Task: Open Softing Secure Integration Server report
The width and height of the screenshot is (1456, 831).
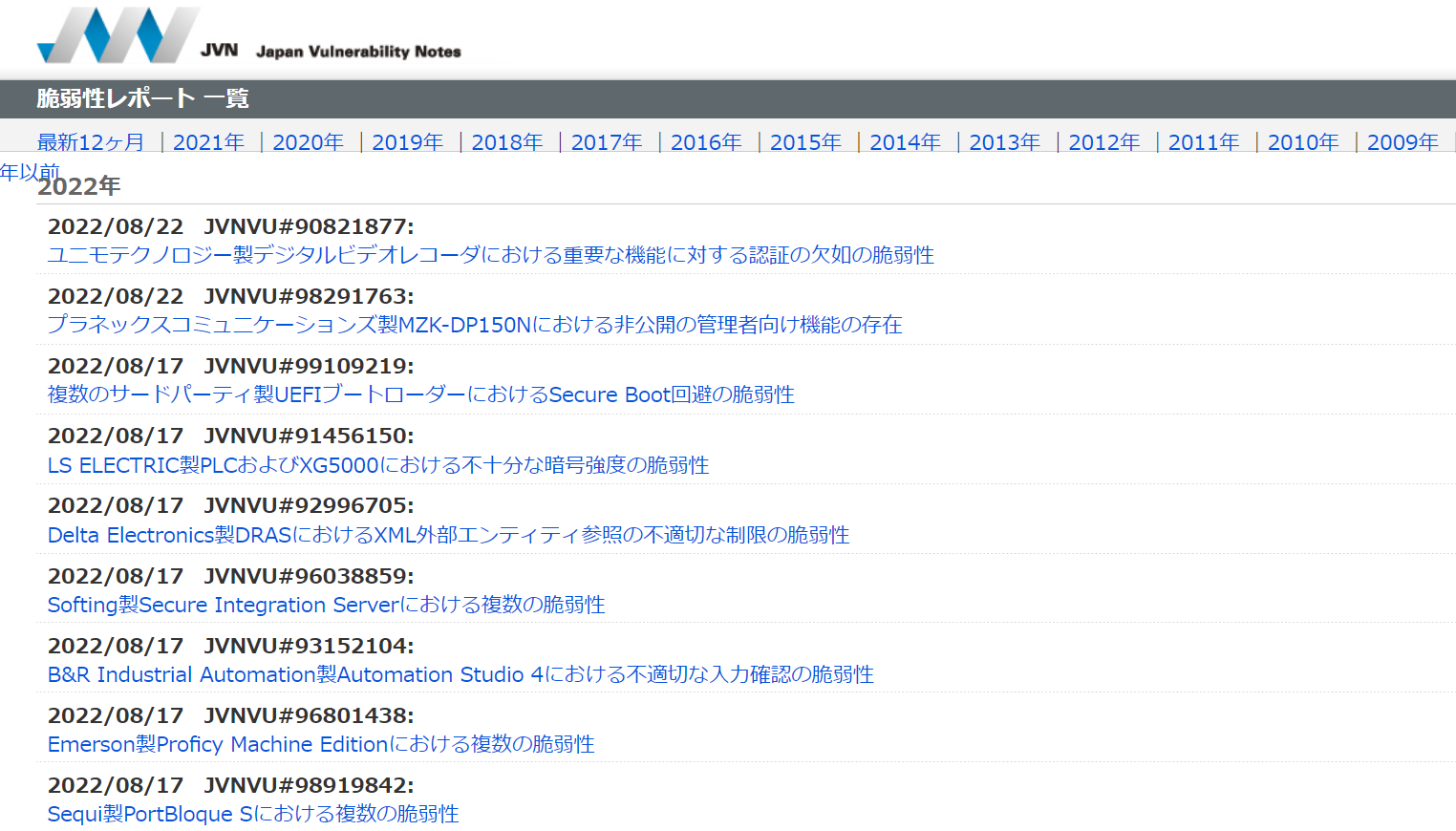Action: [x=327, y=605]
